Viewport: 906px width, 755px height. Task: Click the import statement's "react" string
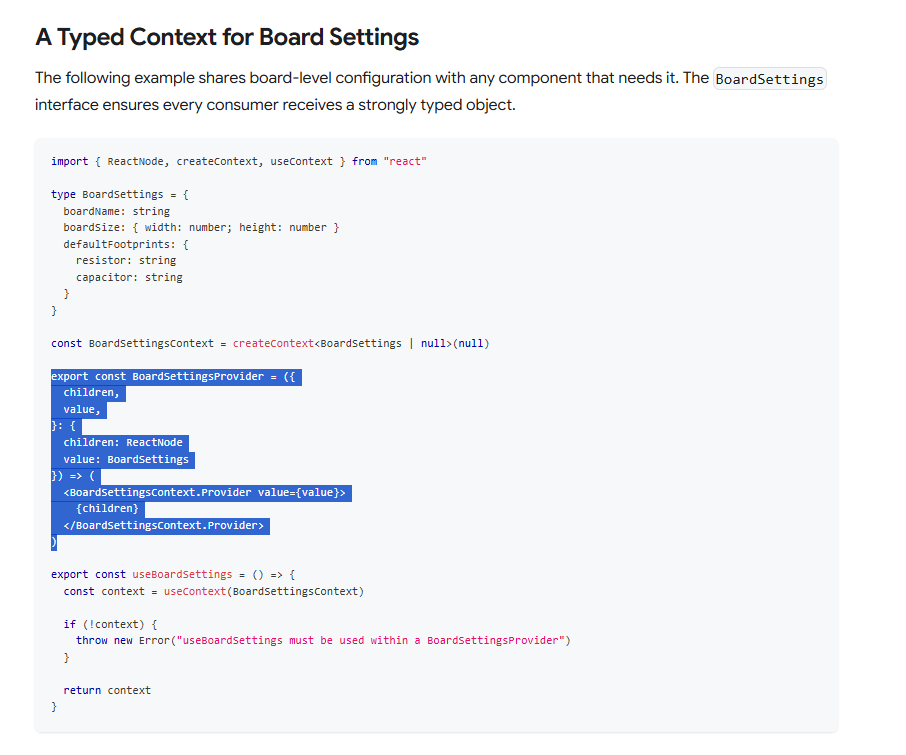[x=404, y=161]
